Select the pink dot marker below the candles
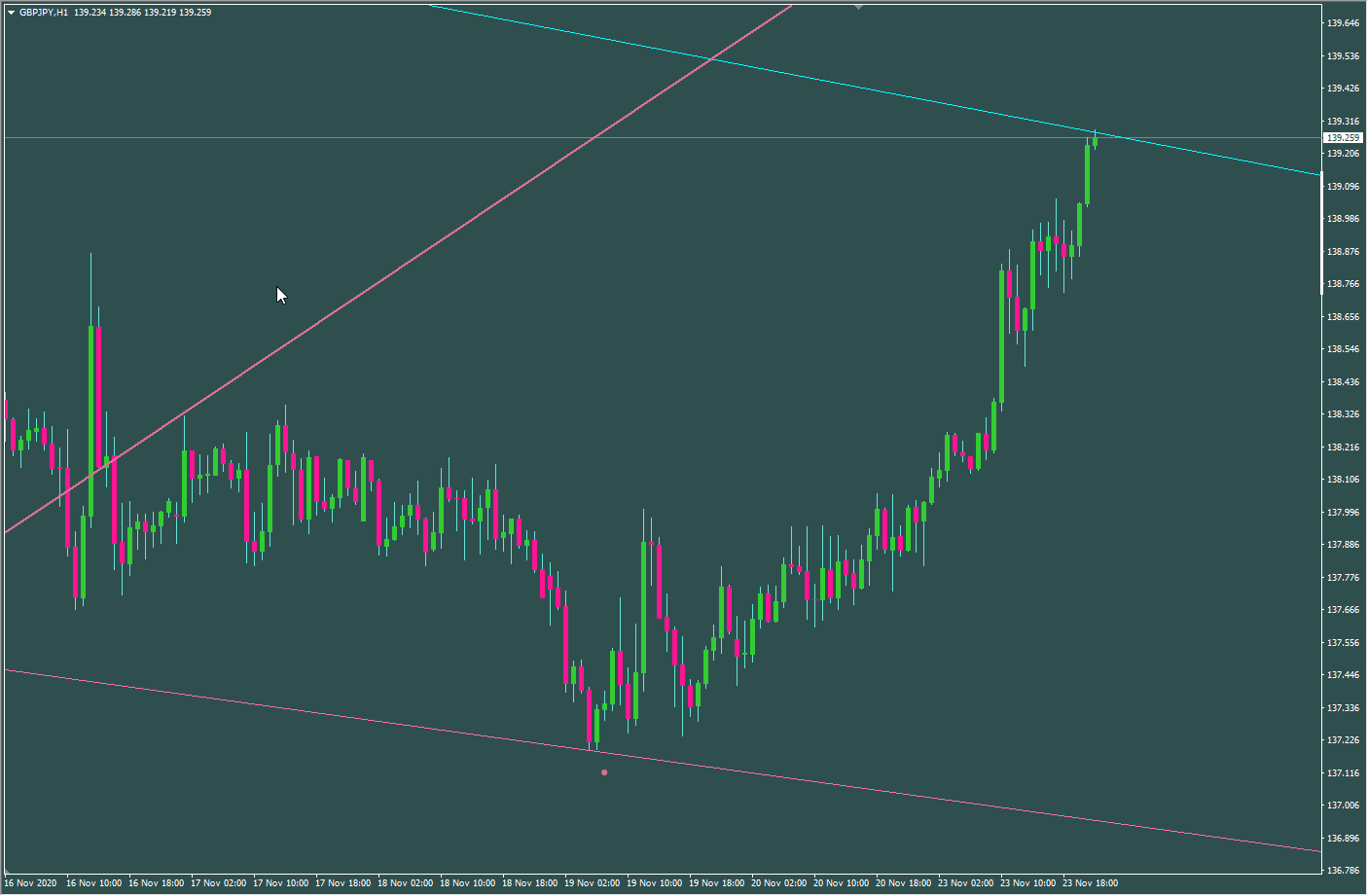This screenshot has height=896, width=1368. coord(604,772)
